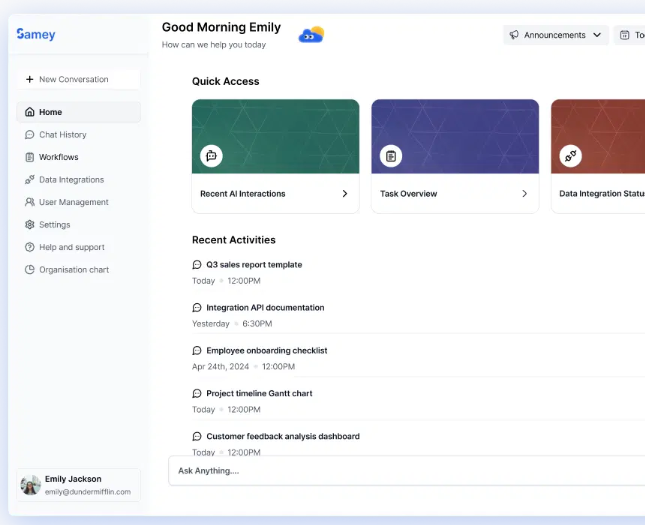The width and height of the screenshot is (645, 525).
Task: Click chat icon beside Employee onboarding checklist
Action: [197, 351]
